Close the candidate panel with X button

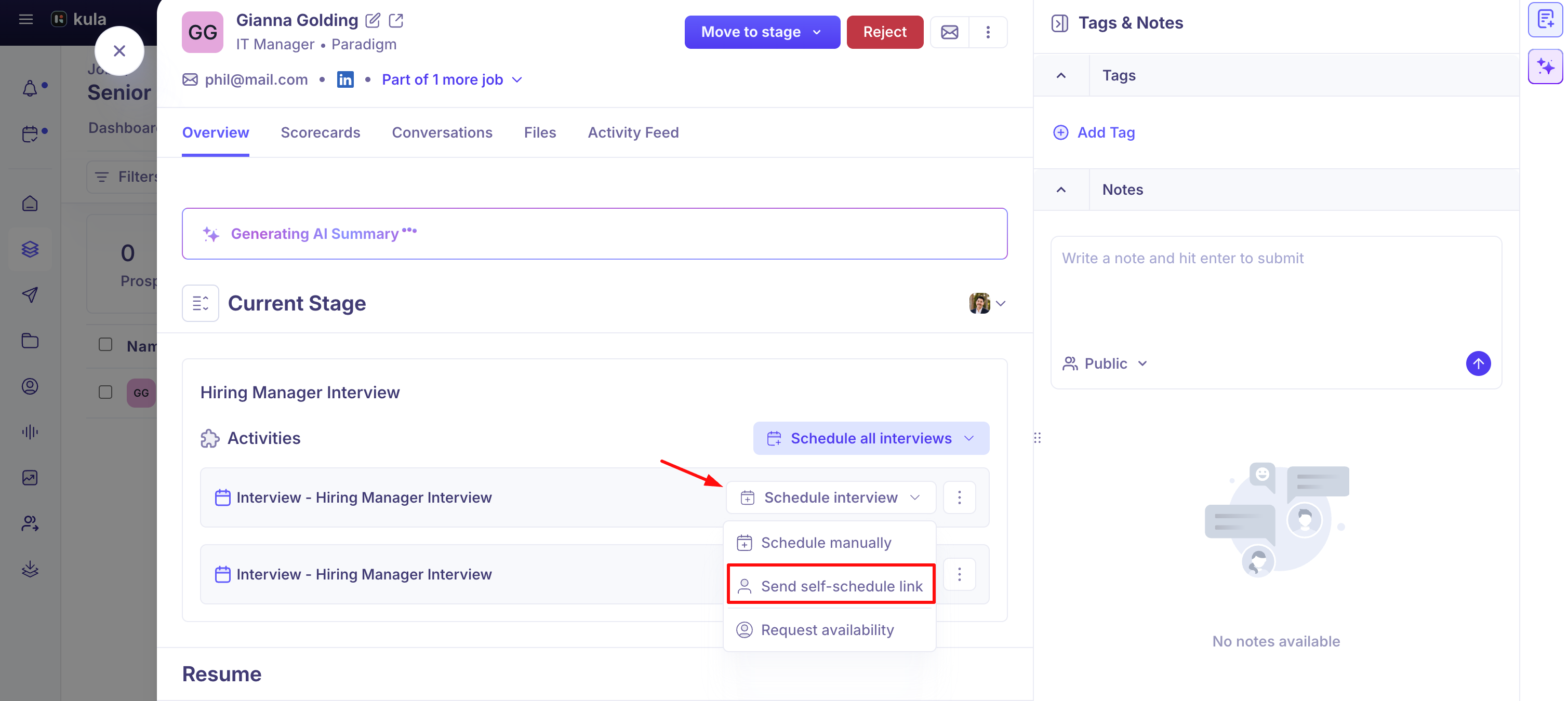pos(119,51)
